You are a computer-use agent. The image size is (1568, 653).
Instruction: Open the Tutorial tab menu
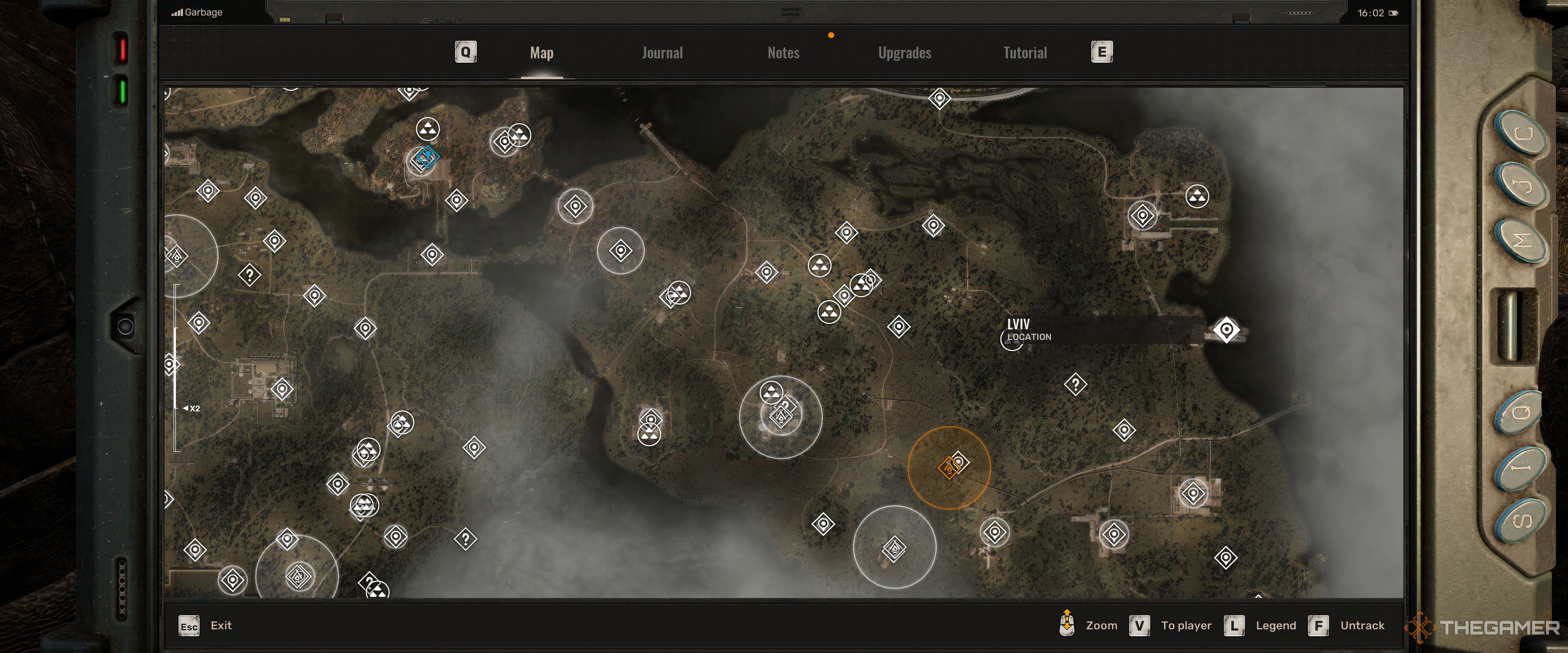1025,52
